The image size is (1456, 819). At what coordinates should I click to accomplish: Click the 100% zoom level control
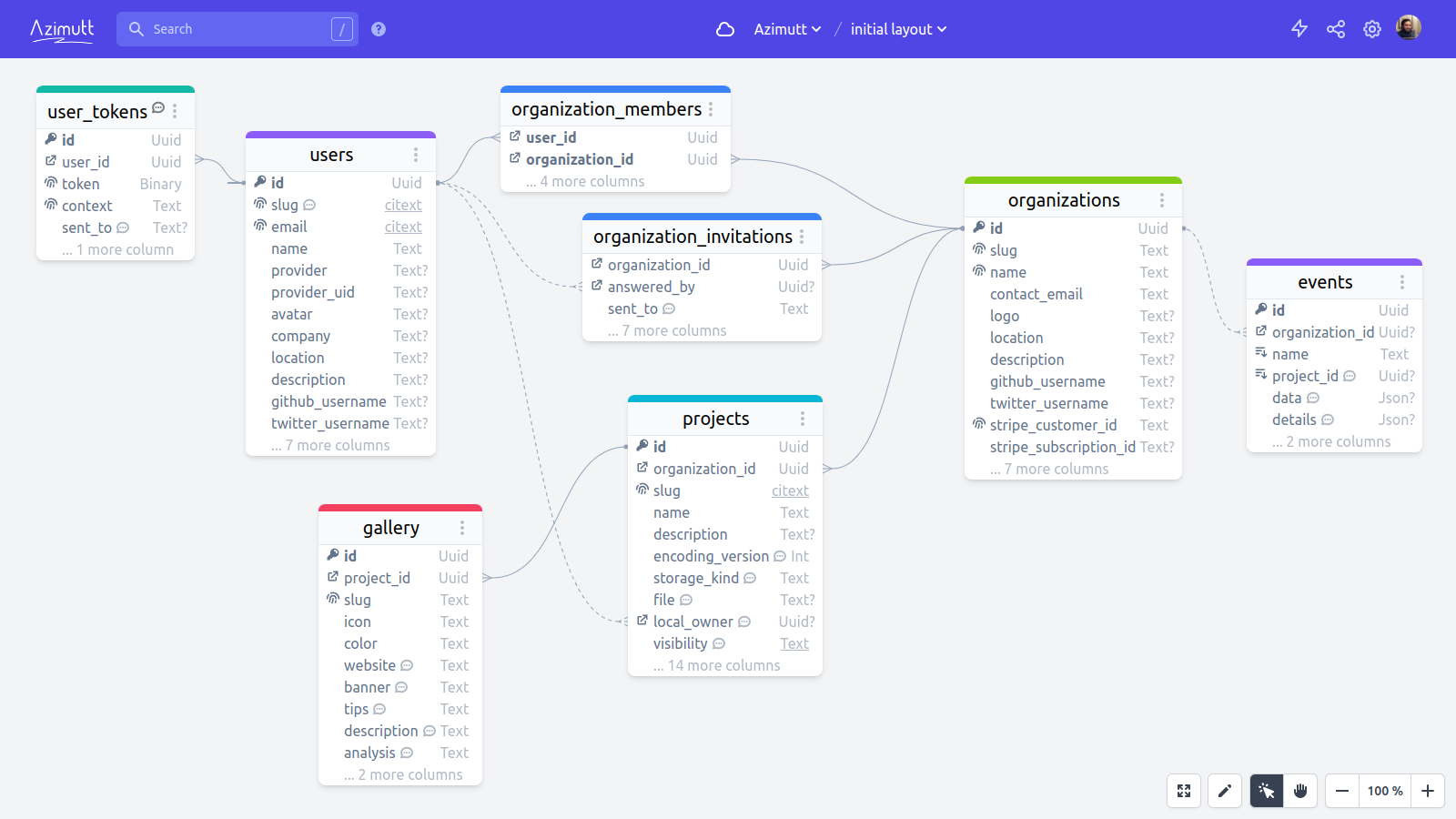pos(1384,791)
